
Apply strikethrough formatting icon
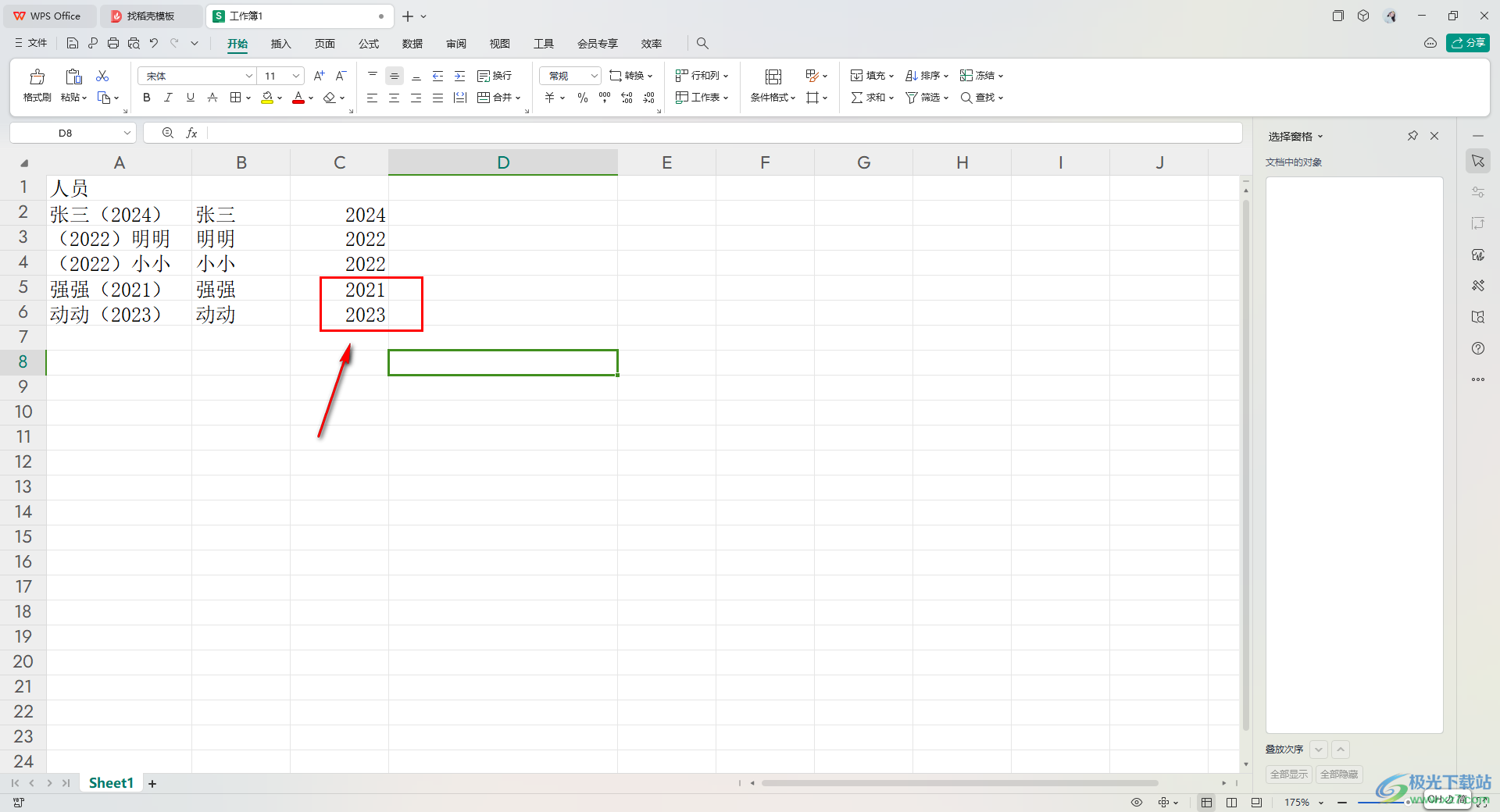coord(212,98)
